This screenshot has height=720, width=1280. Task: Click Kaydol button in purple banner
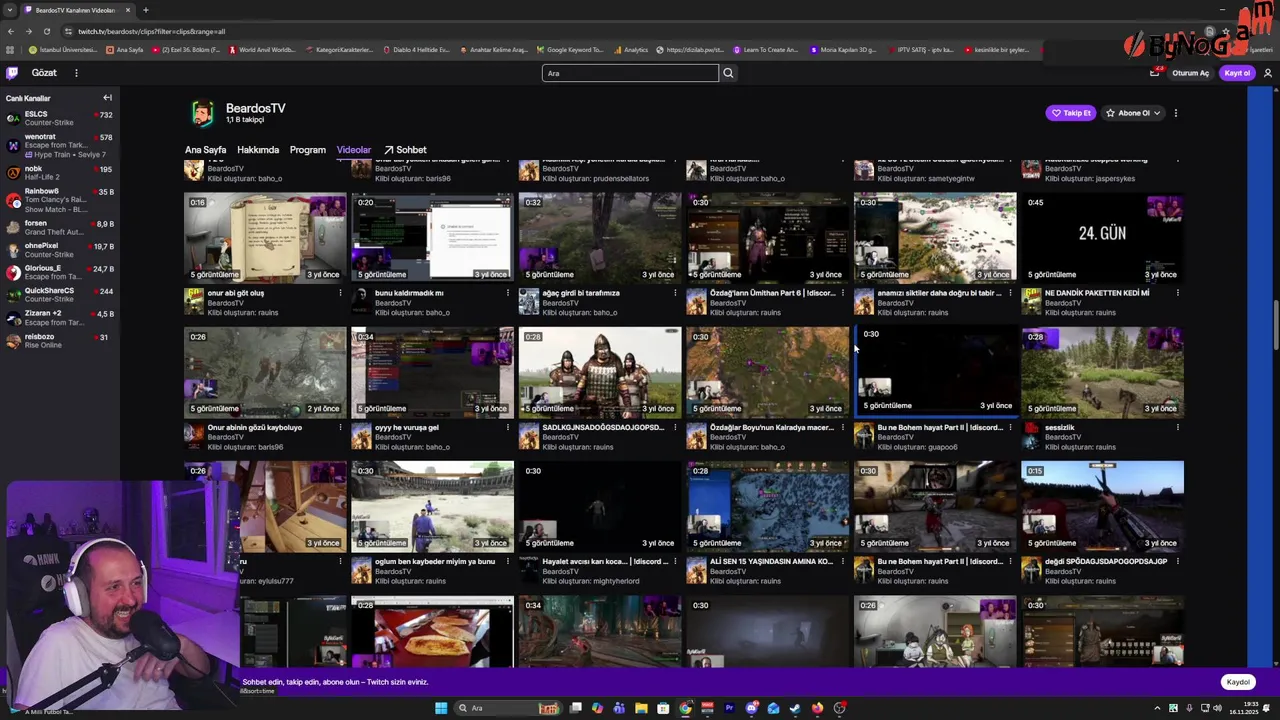tap(1238, 682)
